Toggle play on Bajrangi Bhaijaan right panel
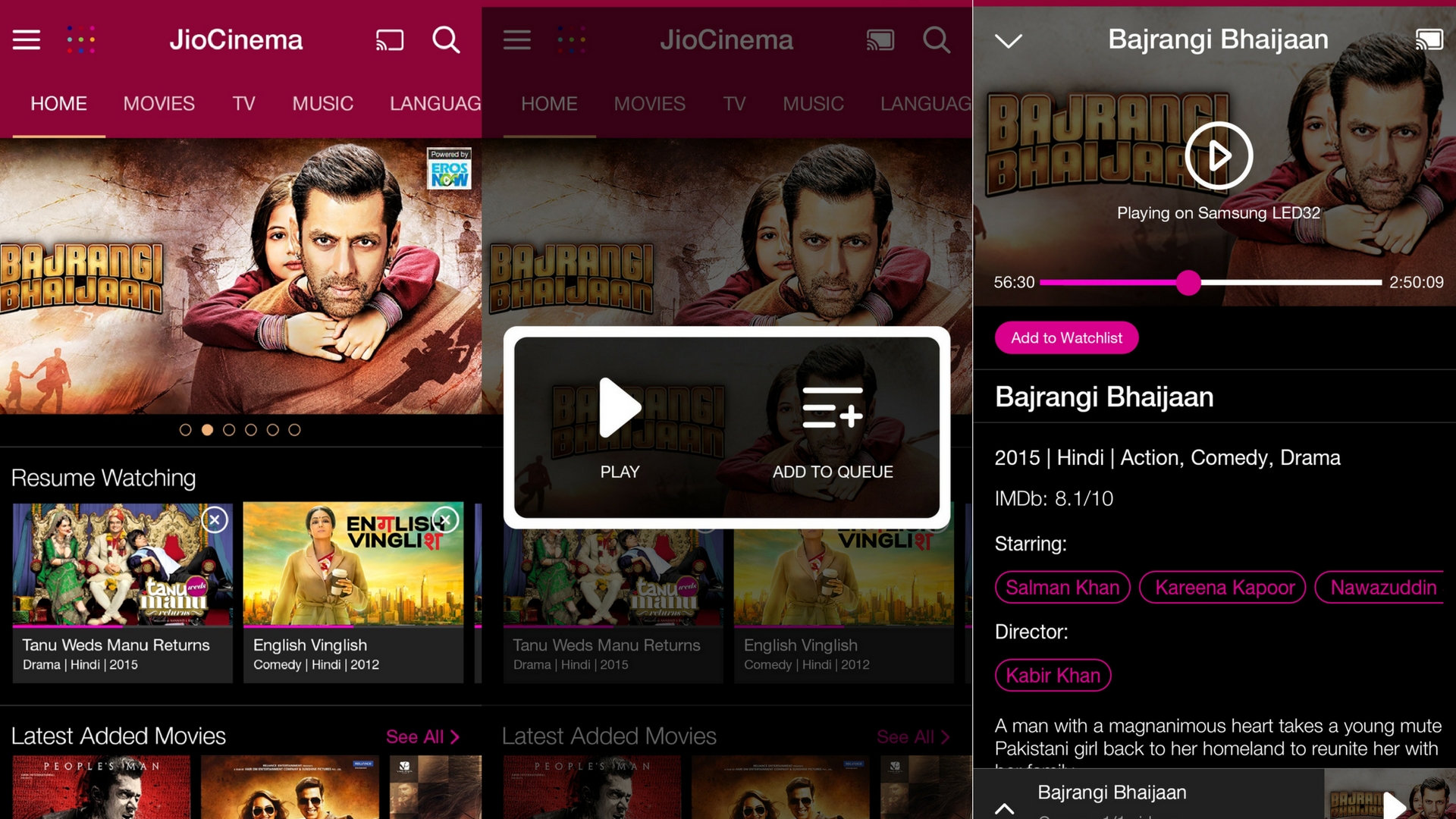The width and height of the screenshot is (1456, 819). [1217, 153]
